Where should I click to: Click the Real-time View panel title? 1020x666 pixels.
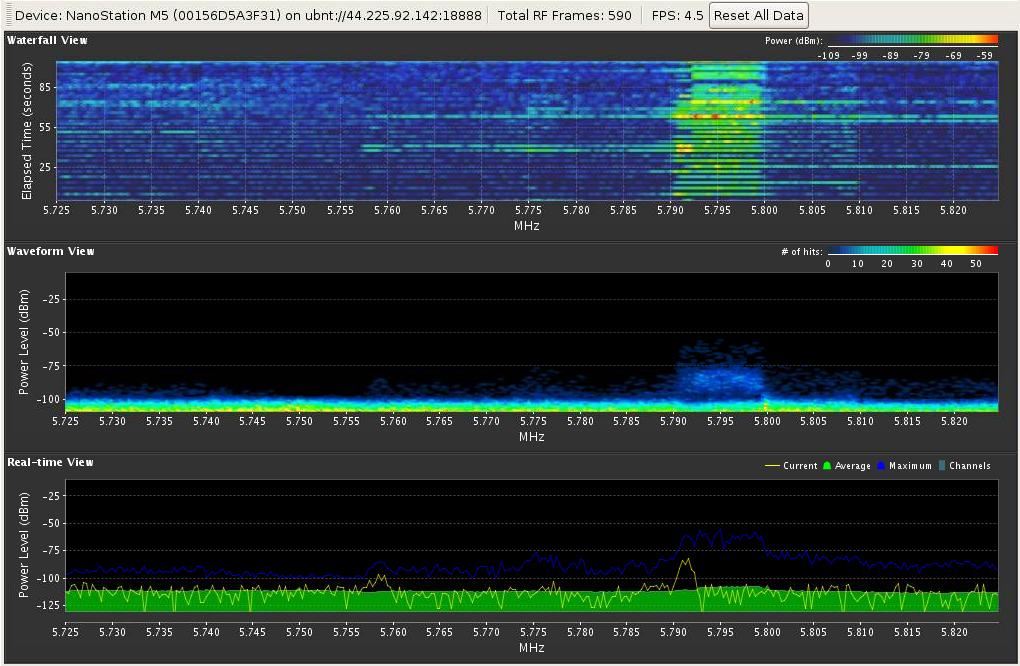point(50,462)
